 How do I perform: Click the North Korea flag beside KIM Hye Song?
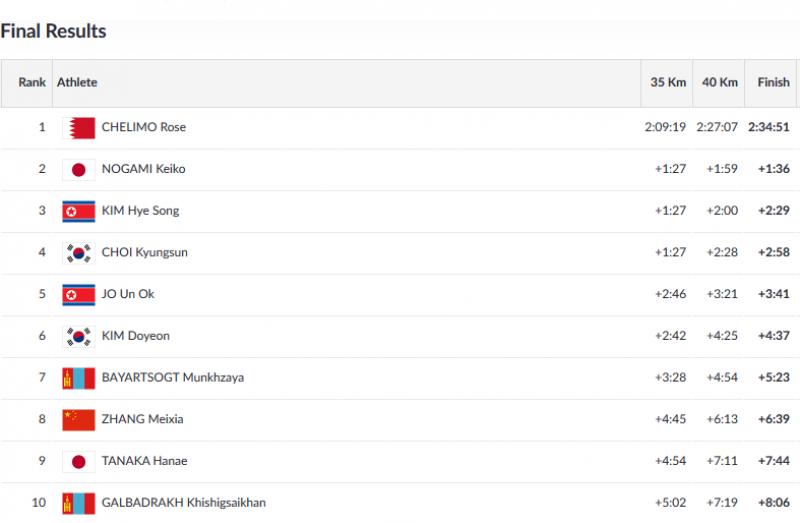[79, 211]
